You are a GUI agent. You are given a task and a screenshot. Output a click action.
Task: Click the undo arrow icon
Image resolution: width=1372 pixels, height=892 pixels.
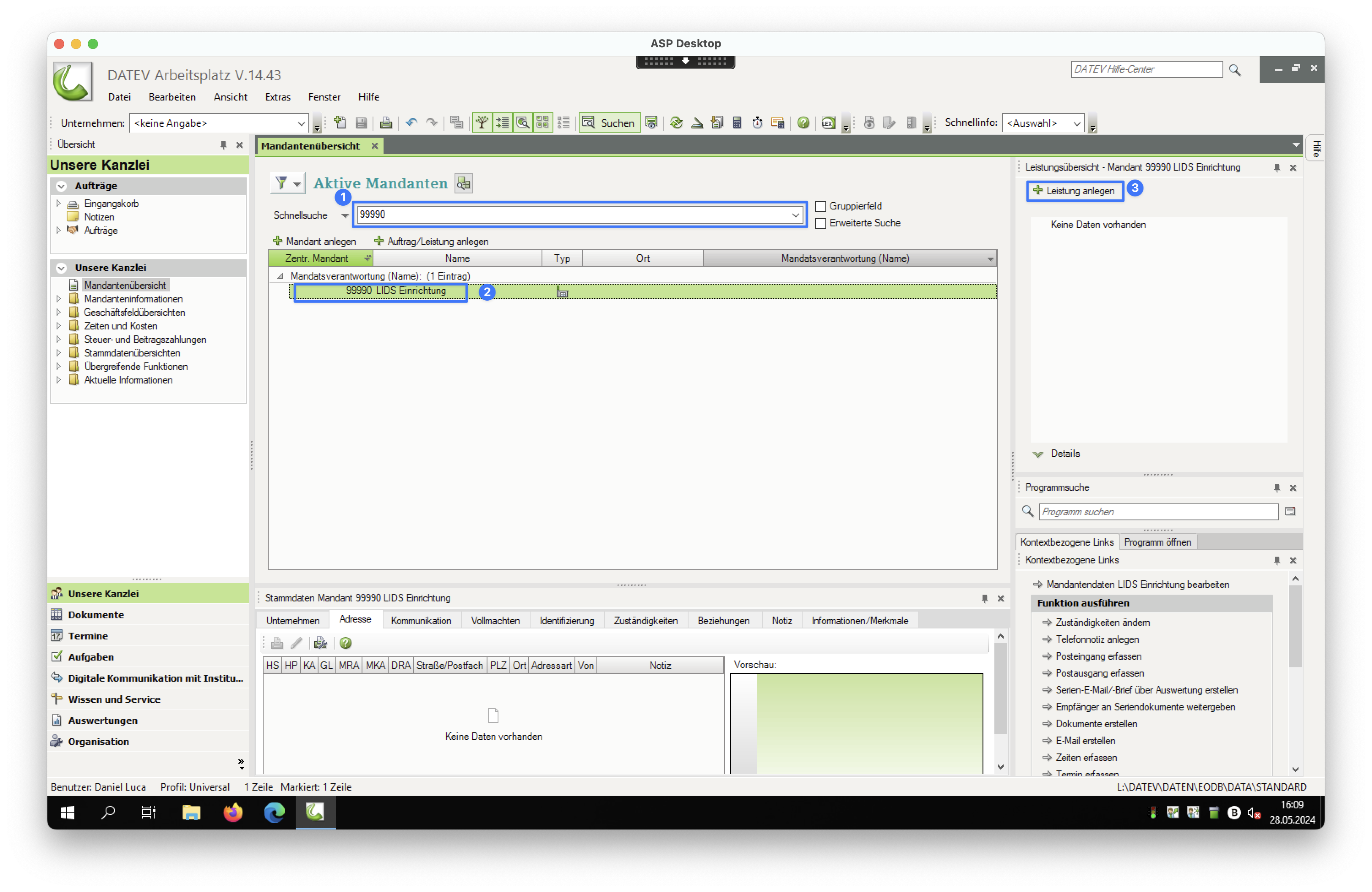pyautogui.click(x=411, y=123)
